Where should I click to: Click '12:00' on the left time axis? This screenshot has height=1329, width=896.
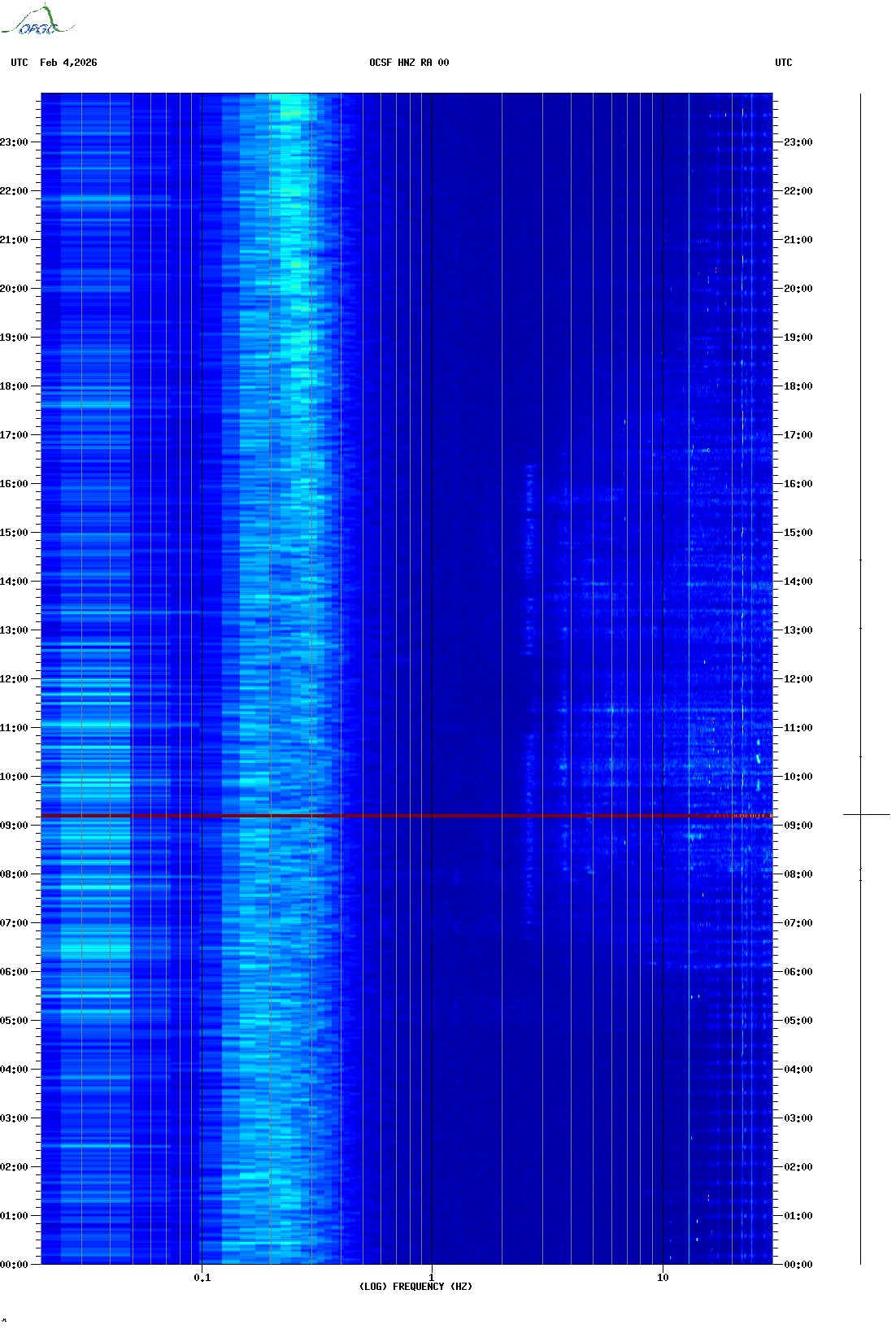coord(14,679)
